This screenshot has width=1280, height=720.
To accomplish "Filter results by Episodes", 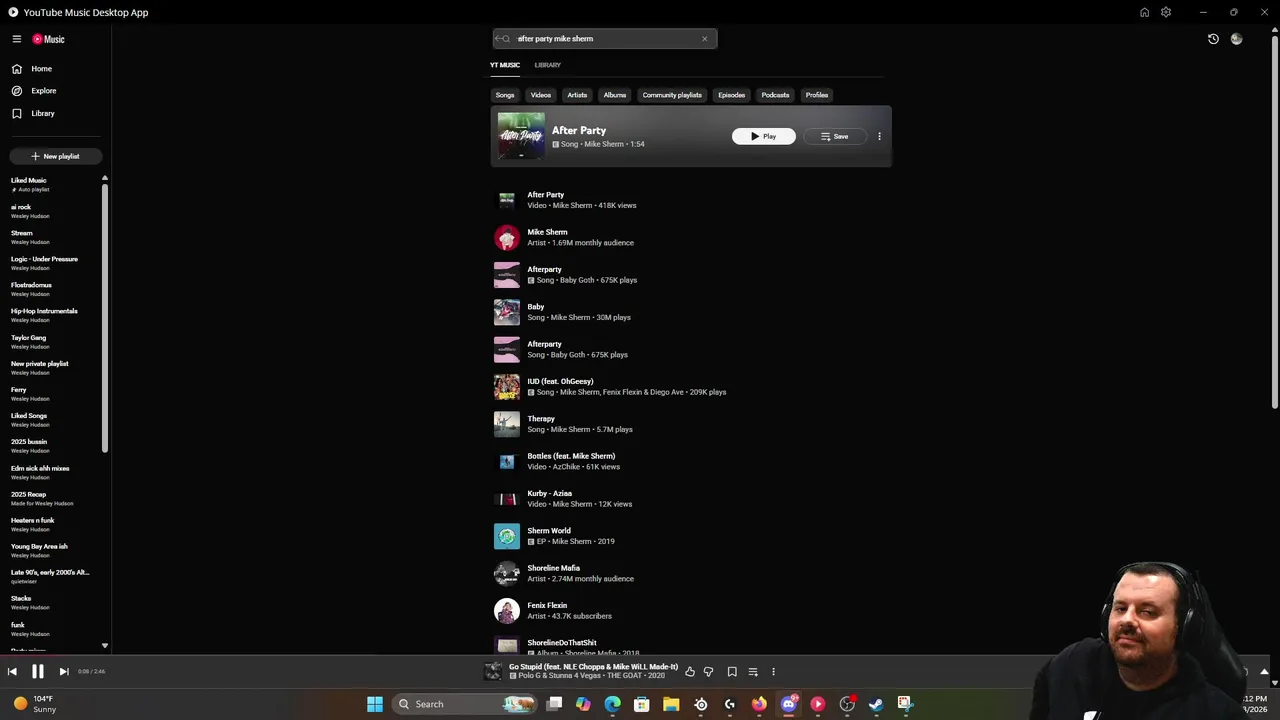I will (731, 95).
